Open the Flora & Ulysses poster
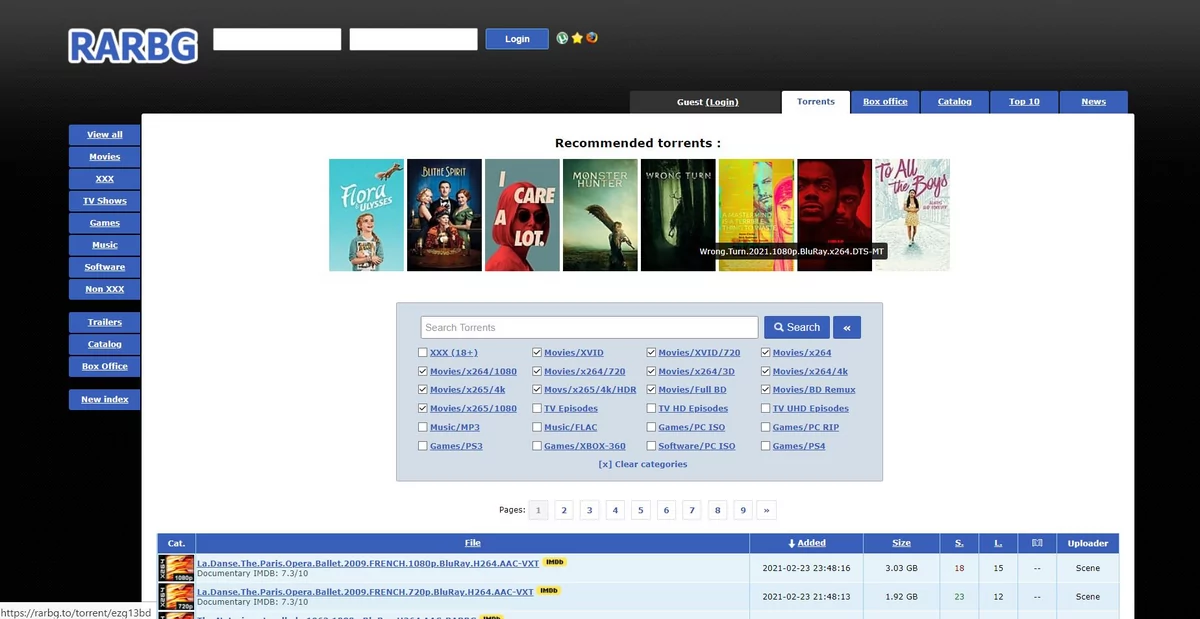1200x619 pixels. (x=366, y=215)
